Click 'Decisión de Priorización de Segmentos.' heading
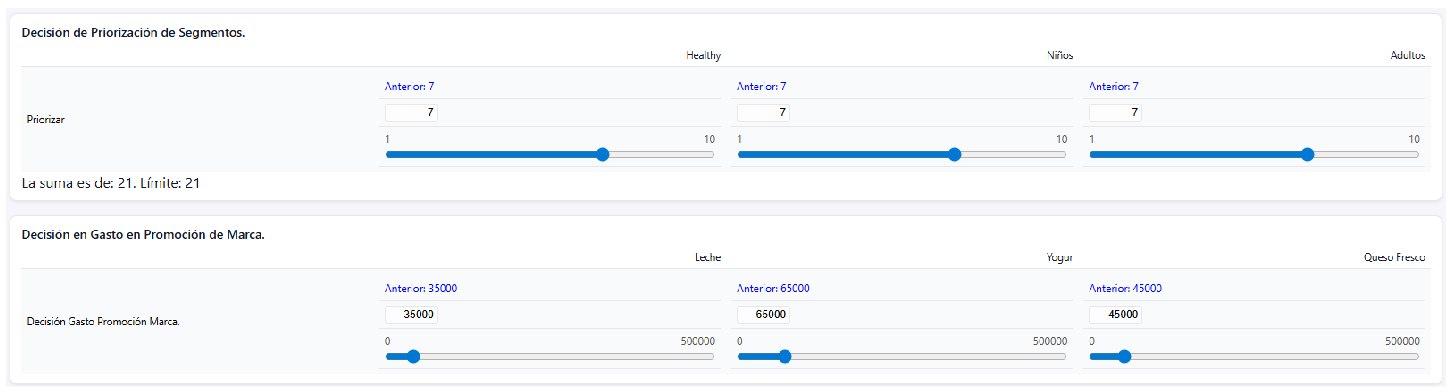The height and width of the screenshot is (392, 1452). [133, 32]
